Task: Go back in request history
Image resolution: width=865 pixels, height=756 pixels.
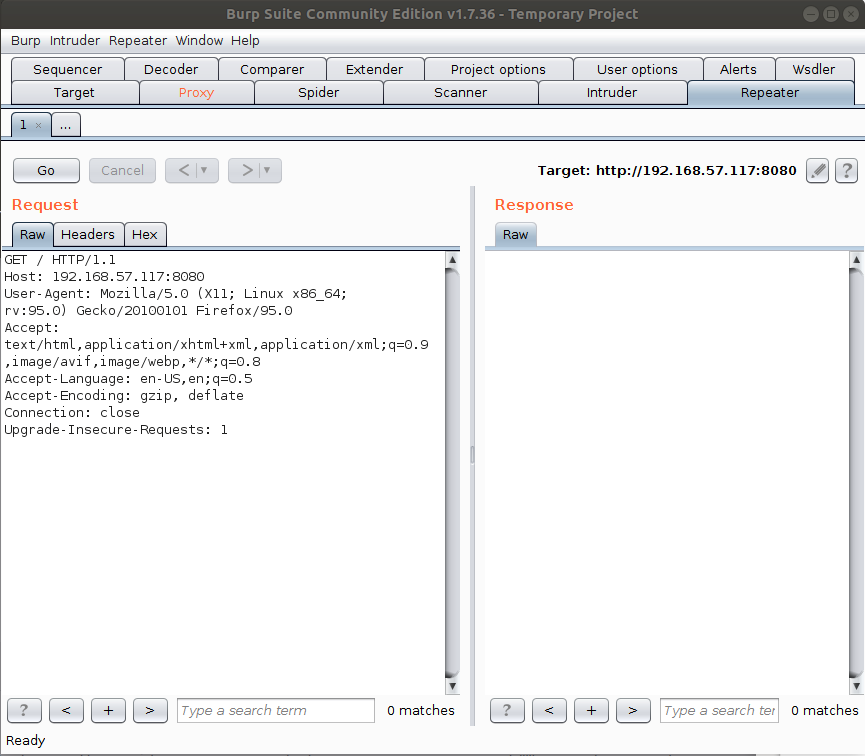Action: point(184,171)
